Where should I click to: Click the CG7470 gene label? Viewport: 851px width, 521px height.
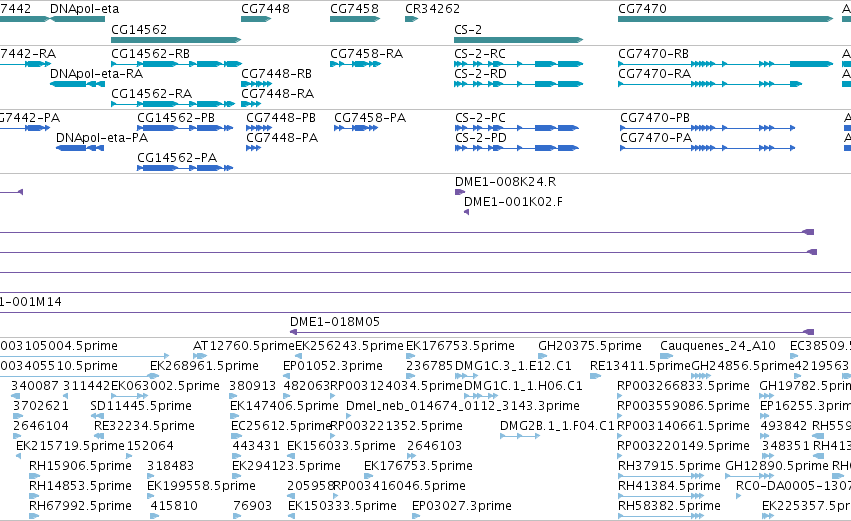[642, 9]
